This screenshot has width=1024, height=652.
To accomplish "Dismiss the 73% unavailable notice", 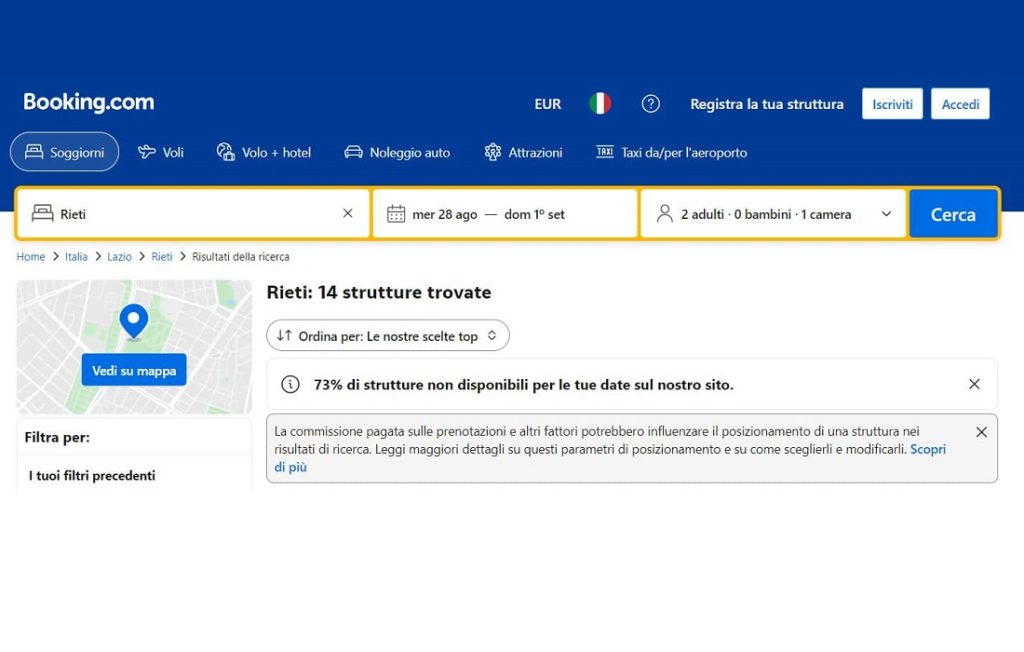I will [x=974, y=384].
